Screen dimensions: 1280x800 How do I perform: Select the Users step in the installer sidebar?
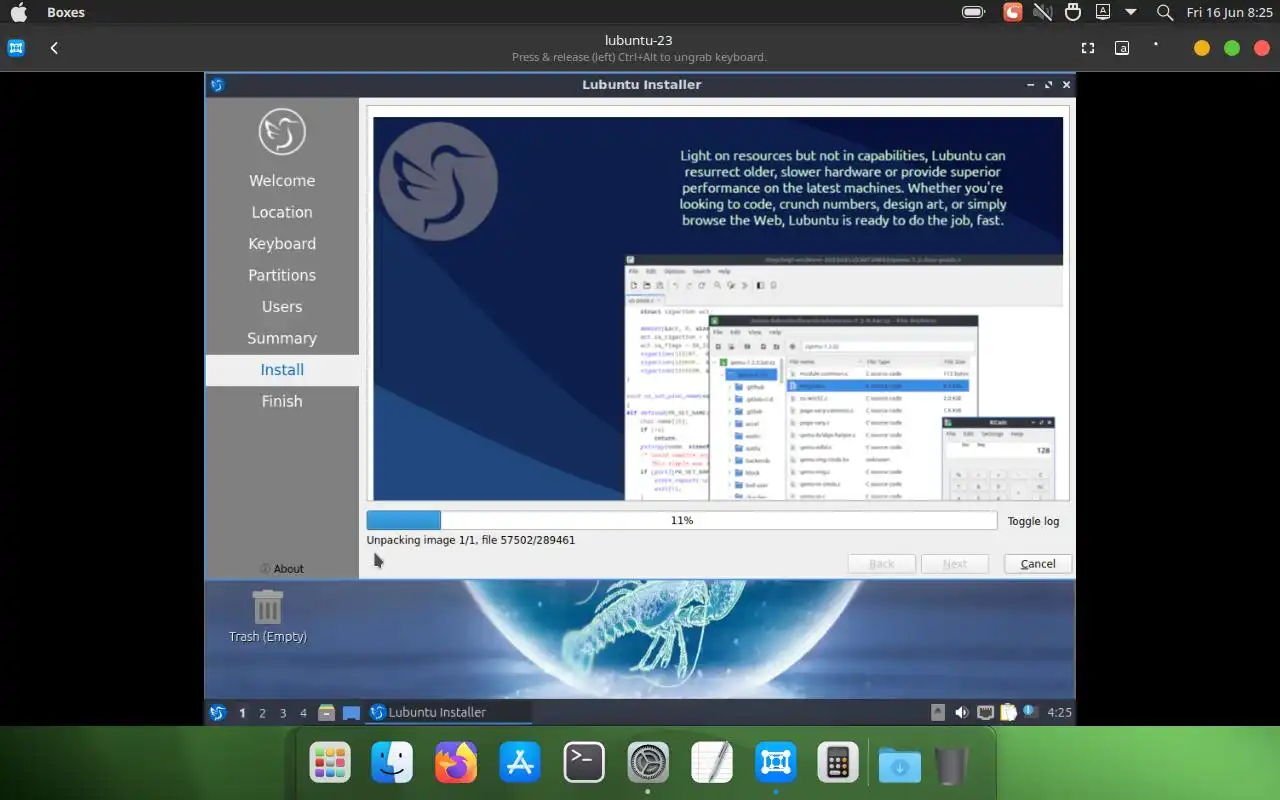(282, 307)
